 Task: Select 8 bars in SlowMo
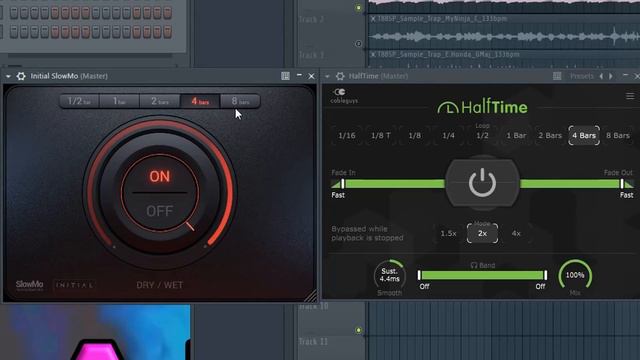point(240,101)
